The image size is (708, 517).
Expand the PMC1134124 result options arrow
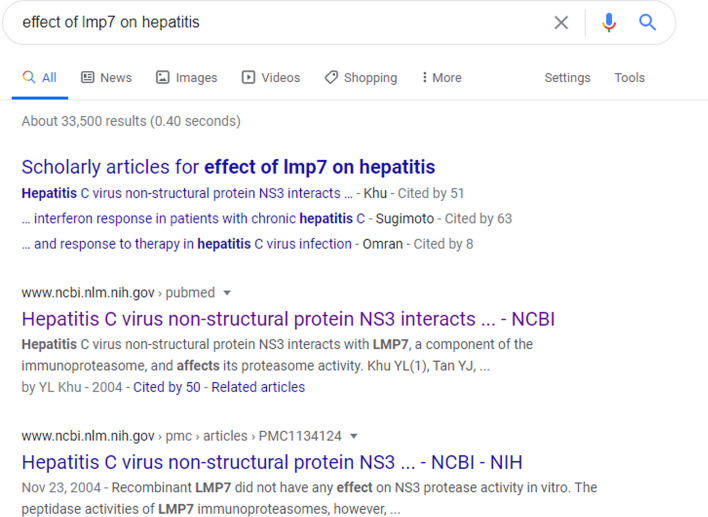(x=354, y=436)
